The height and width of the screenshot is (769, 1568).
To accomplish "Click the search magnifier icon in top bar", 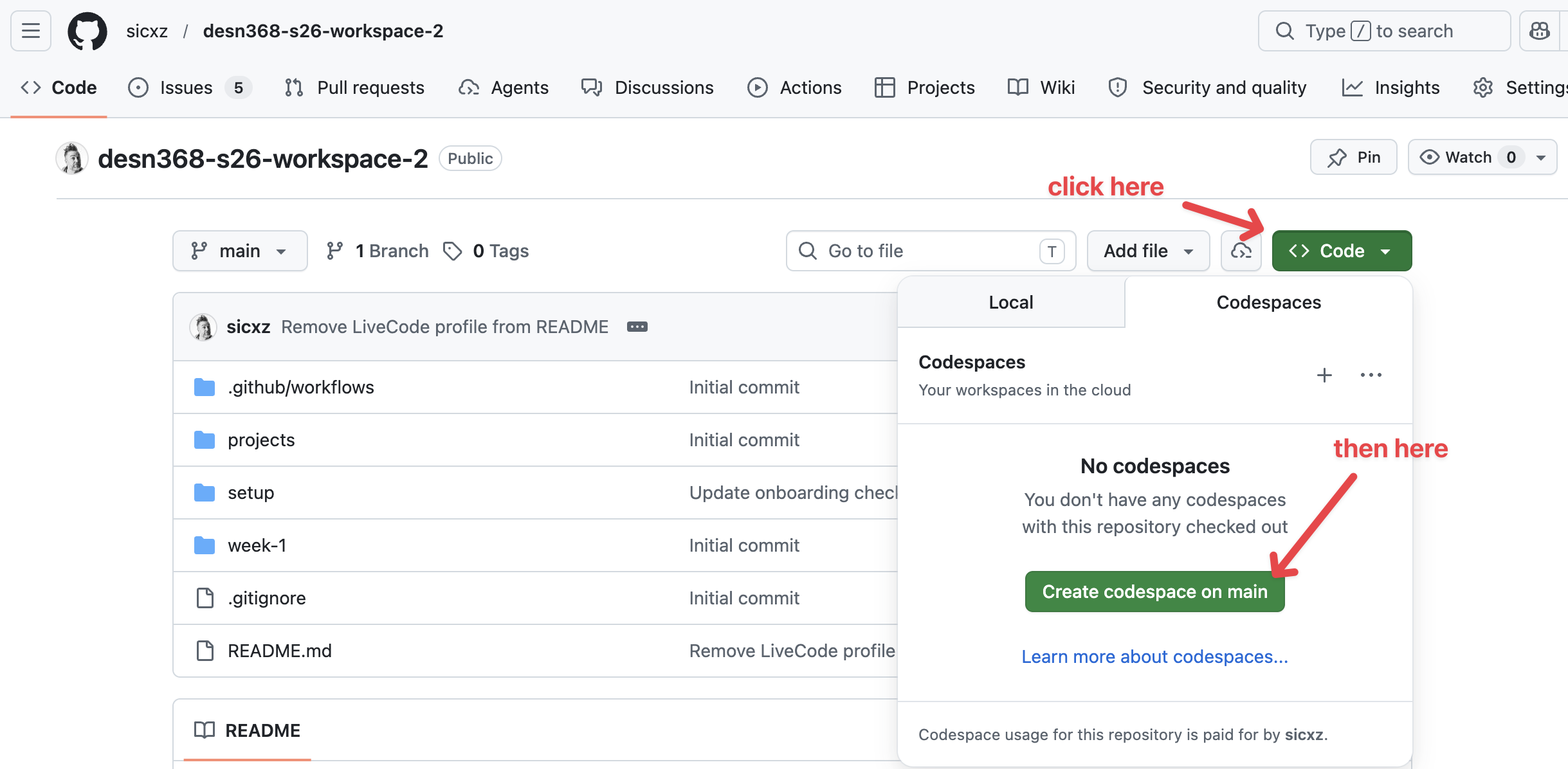I will click(x=1284, y=31).
